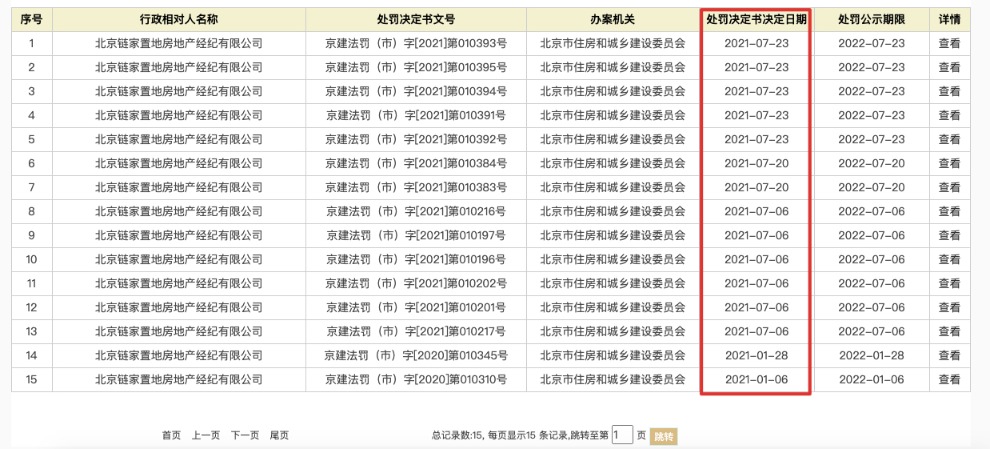Image resolution: width=990 pixels, height=449 pixels.
Task: Click the 处罚公示期限 column header
Action: pyautogui.click(x=871, y=20)
